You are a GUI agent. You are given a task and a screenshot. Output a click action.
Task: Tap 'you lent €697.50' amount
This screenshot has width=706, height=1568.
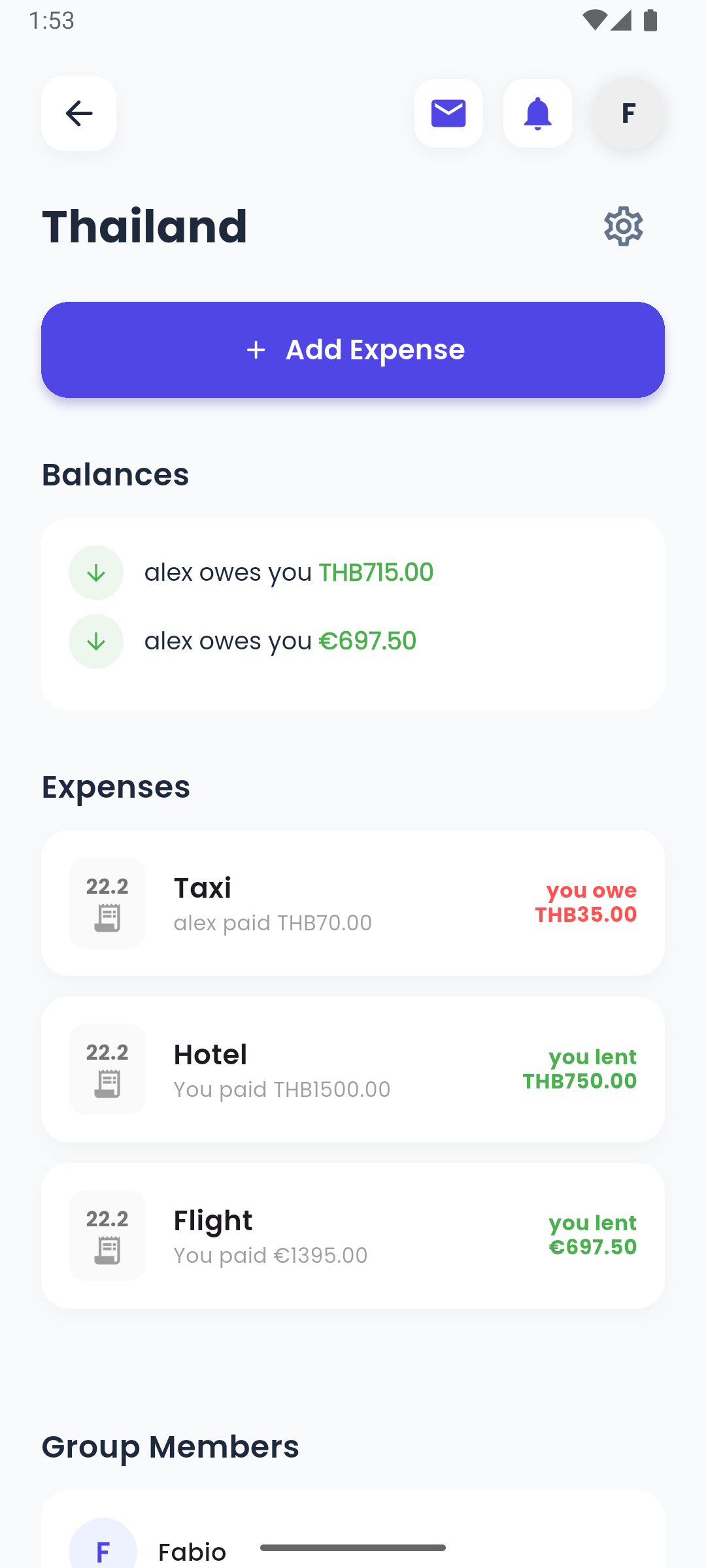(x=592, y=1235)
